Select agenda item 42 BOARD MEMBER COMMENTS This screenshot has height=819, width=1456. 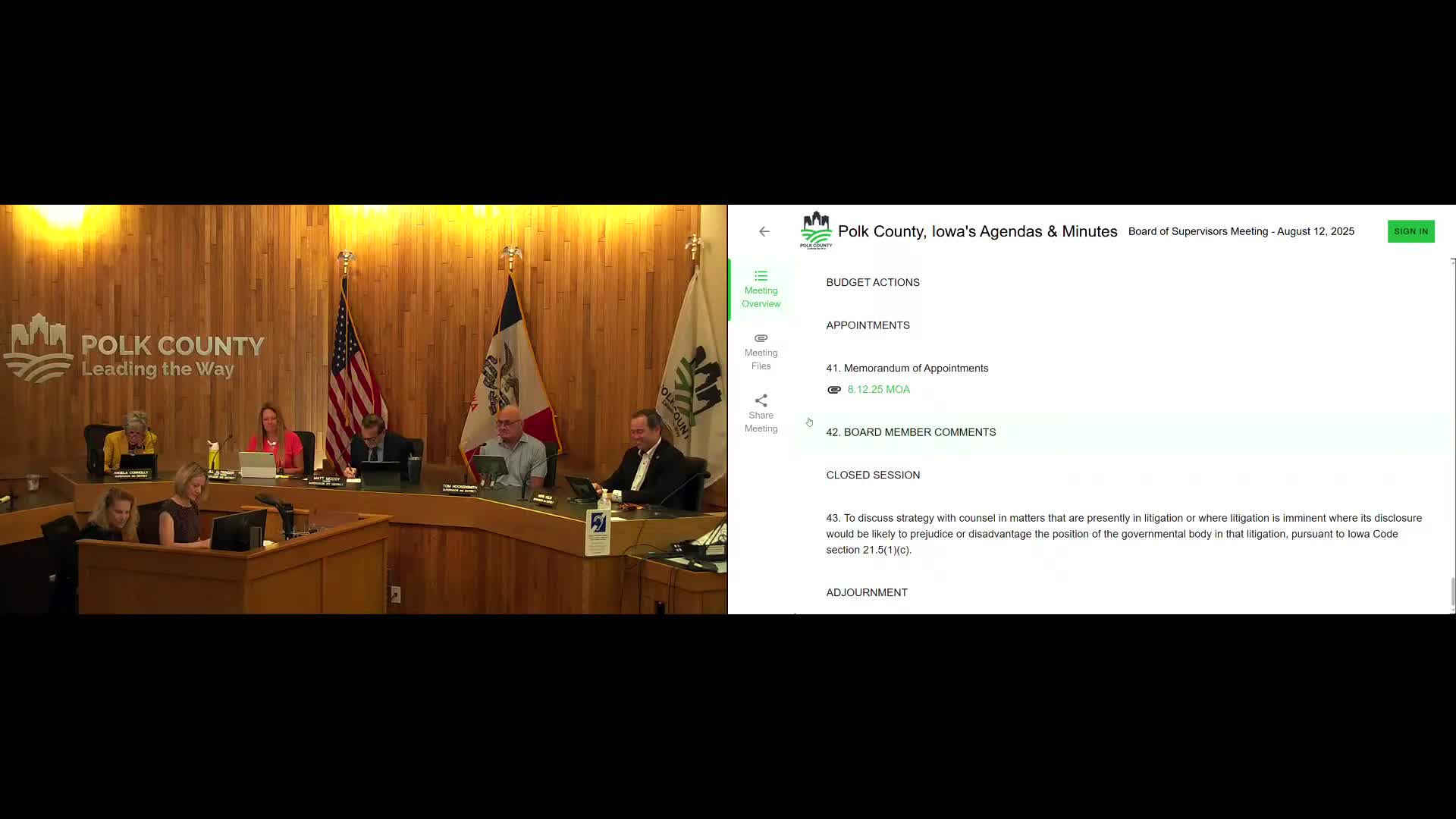(911, 431)
